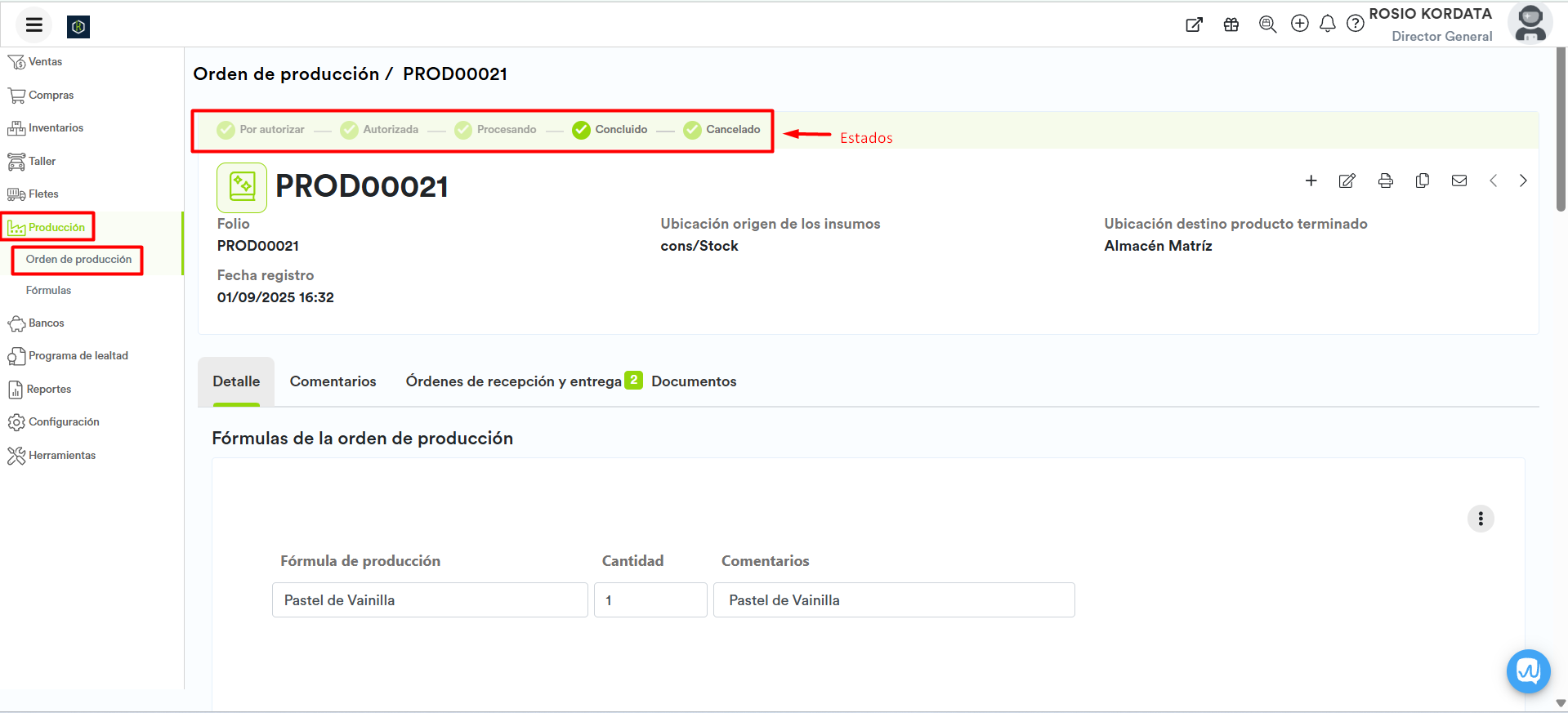1568x713 pixels.
Task: Add a new production order
Action: pos(1311,180)
